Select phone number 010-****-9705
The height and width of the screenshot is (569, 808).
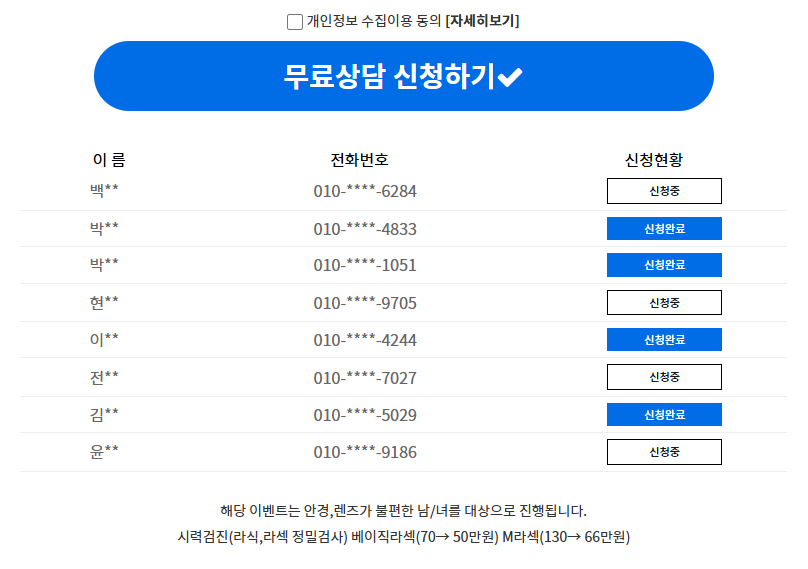(x=365, y=303)
